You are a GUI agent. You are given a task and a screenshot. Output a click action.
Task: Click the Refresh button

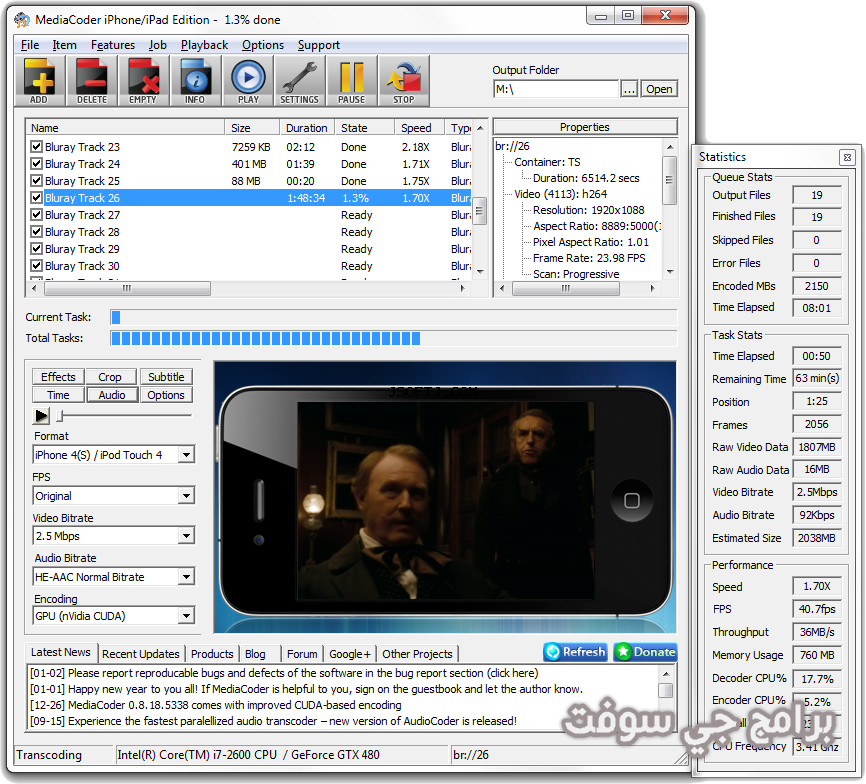click(575, 652)
